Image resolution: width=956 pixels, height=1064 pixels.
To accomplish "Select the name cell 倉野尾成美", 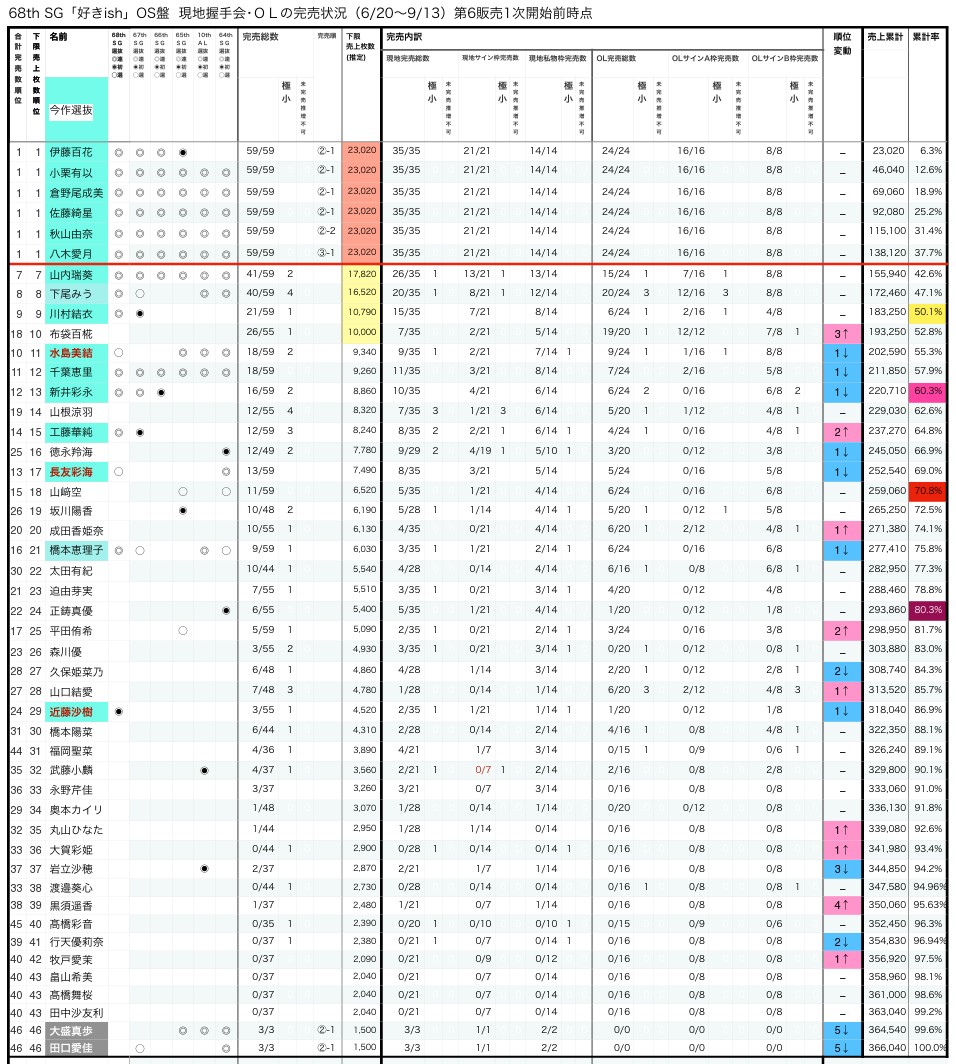I will pos(77,193).
